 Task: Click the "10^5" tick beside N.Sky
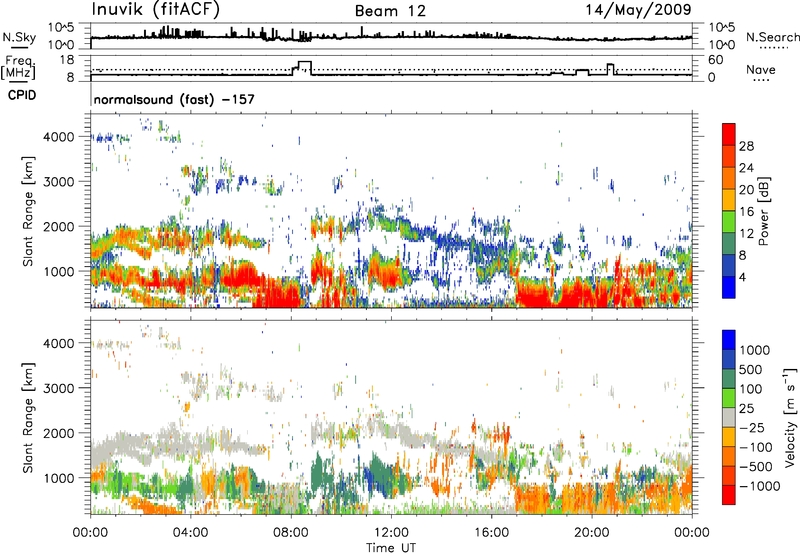click(x=61, y=28)
